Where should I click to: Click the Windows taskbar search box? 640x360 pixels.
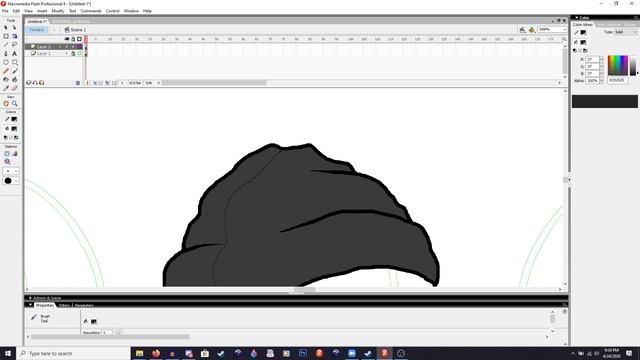[x=73, y=353]
